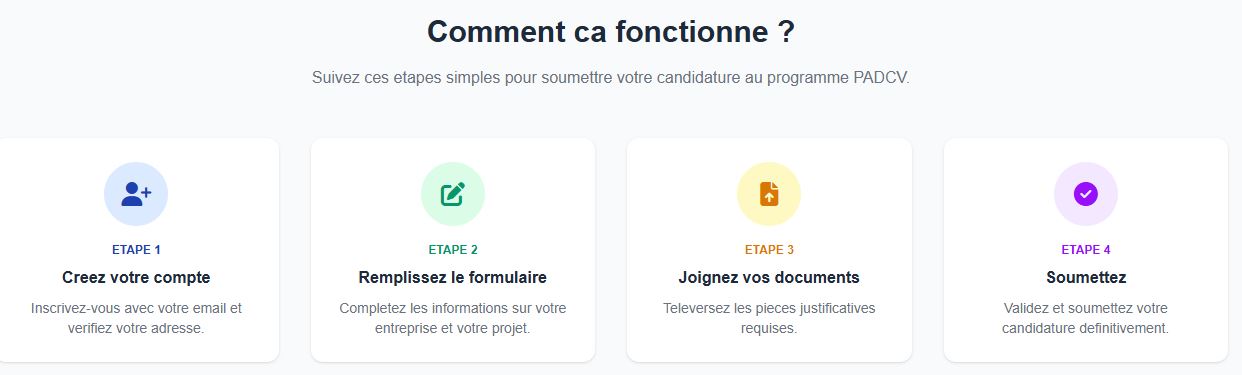Click the purple checkmark submit icon
The image size is (1242, 375).
(x=1086, y=194)
